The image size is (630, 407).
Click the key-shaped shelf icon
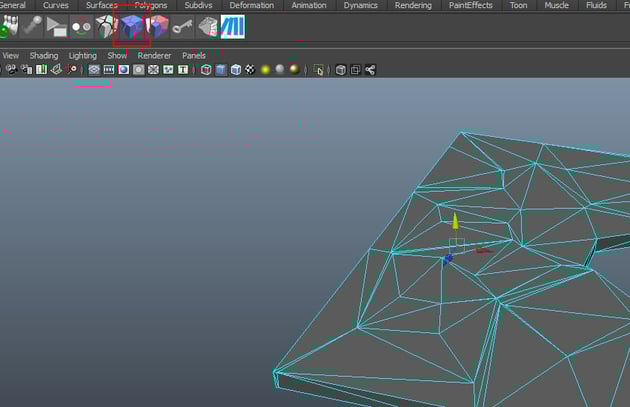pyautogui.click(x=182, y=27)
